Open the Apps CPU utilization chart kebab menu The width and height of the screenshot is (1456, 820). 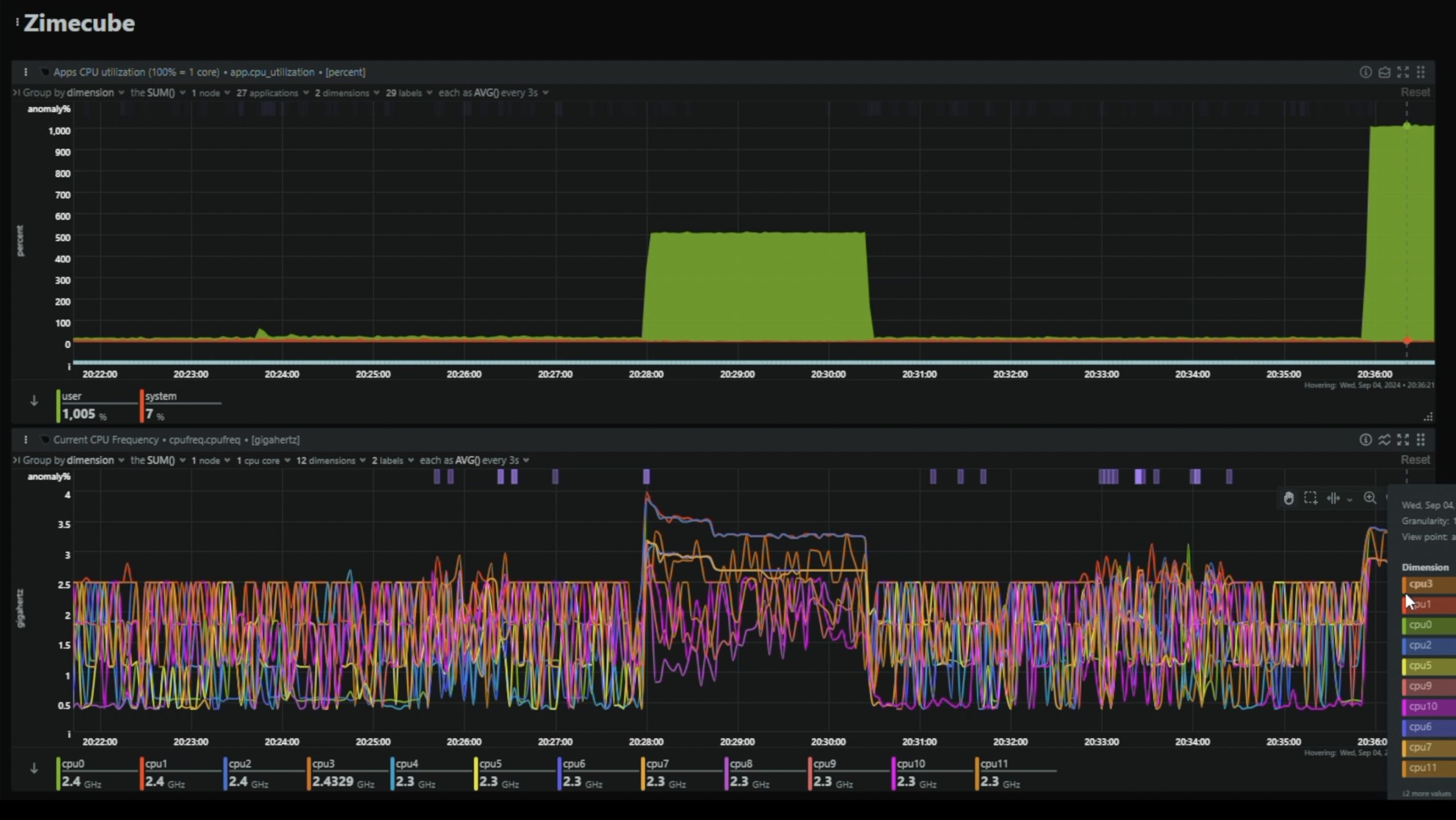(26, 72)
